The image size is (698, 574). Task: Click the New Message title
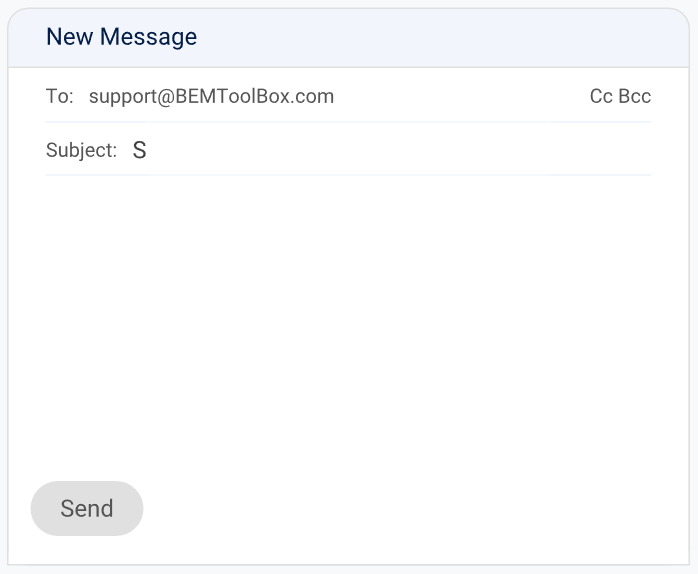[x=121, y=37]
